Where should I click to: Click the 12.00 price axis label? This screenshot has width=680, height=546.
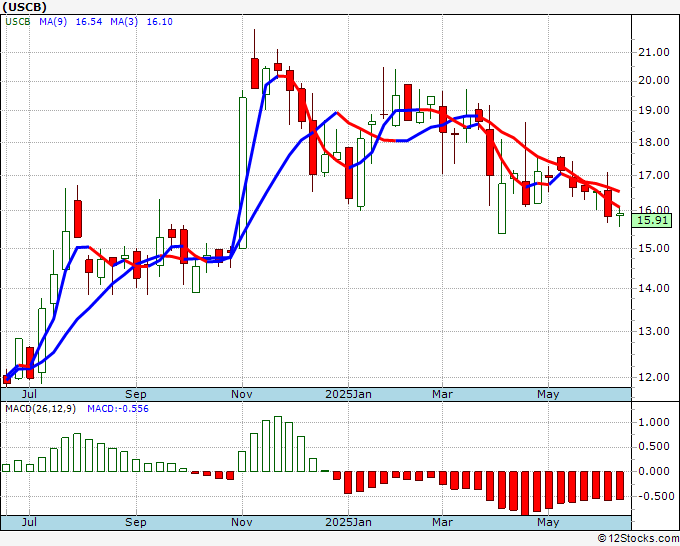pos(654,378)
